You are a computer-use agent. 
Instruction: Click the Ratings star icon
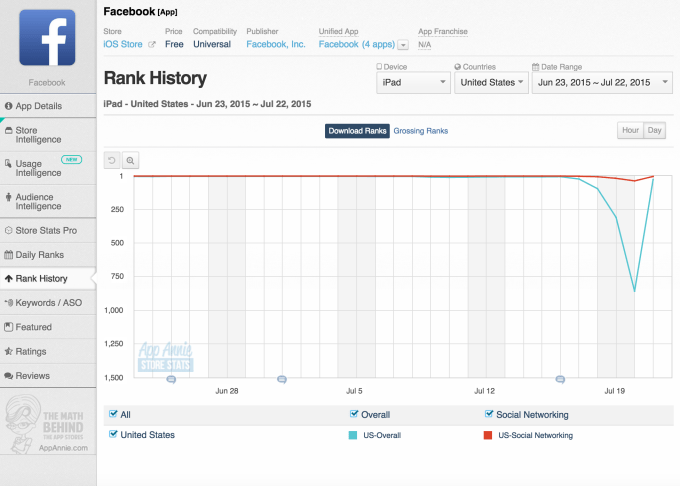pos(8,351)
